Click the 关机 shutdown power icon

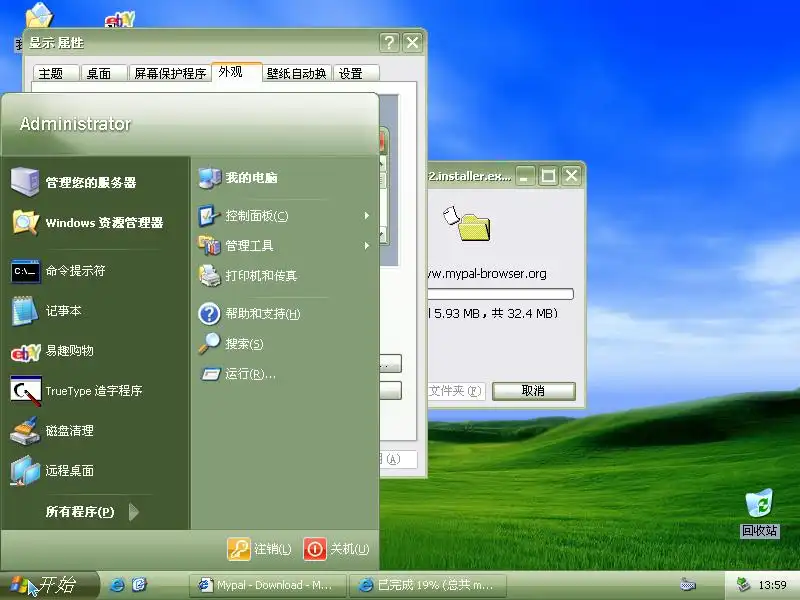tap(315, 549)
